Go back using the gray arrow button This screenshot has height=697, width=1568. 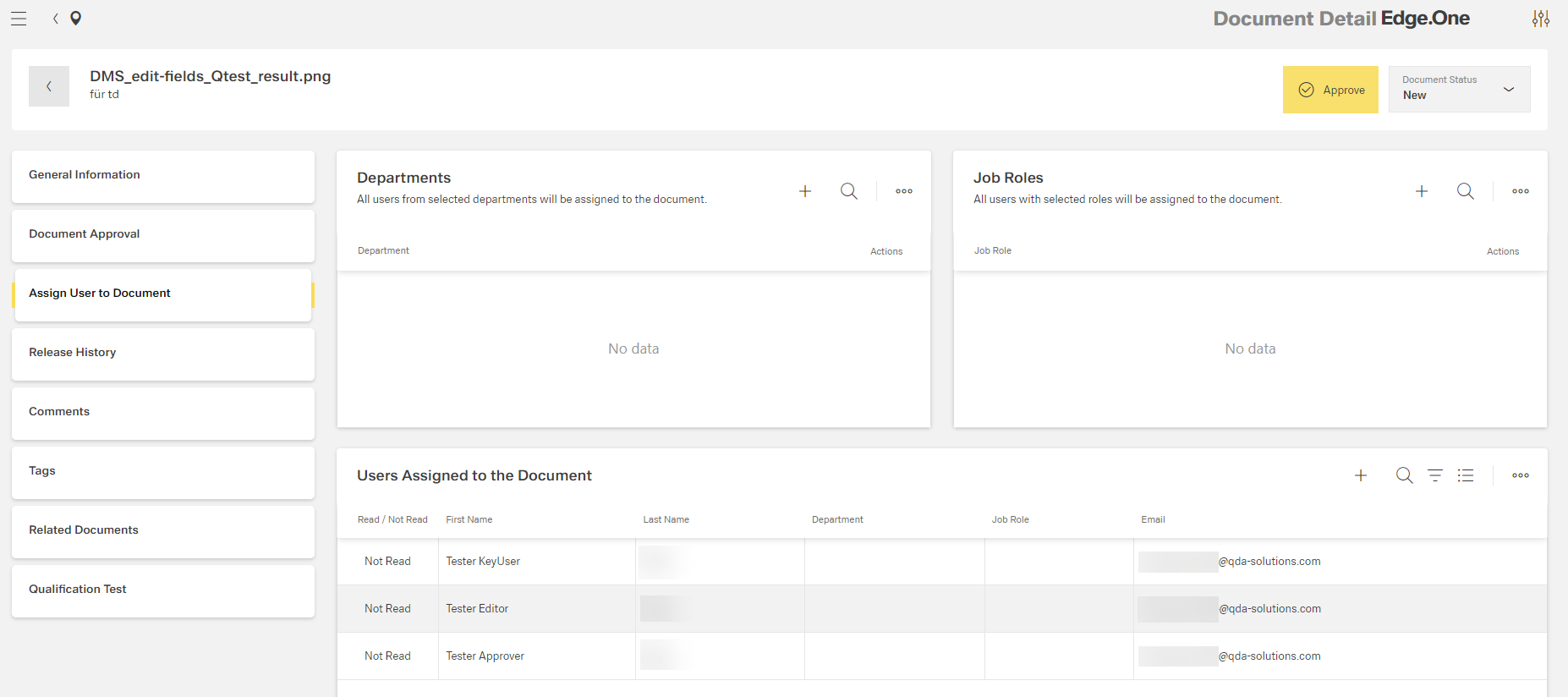click(49, 86)
